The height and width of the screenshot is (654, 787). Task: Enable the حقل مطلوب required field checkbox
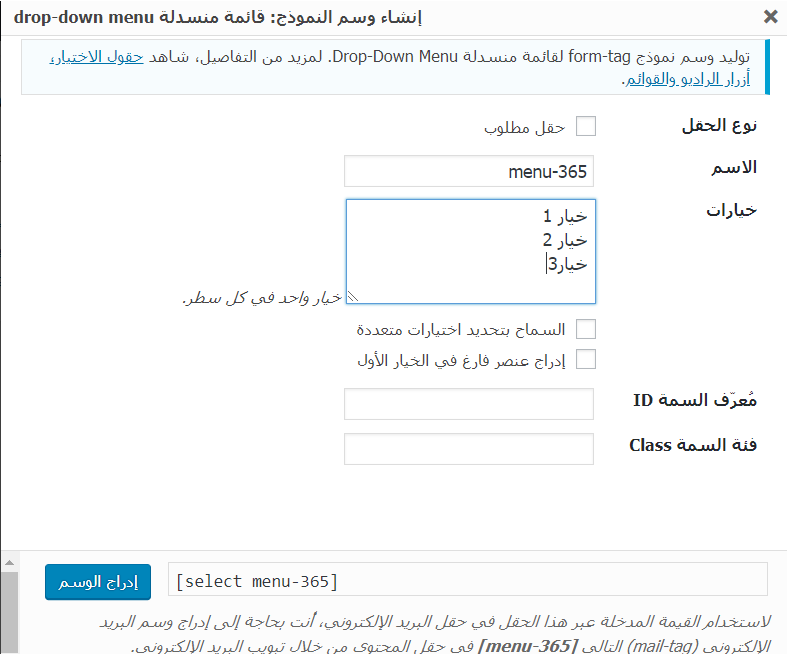click(586, 126)
